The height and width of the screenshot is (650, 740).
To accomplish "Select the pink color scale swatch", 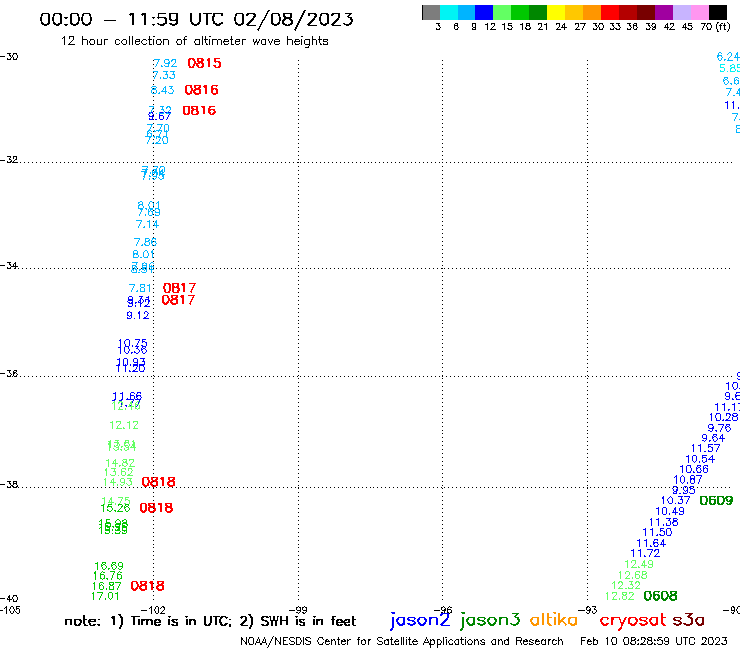I will (699, 12).
